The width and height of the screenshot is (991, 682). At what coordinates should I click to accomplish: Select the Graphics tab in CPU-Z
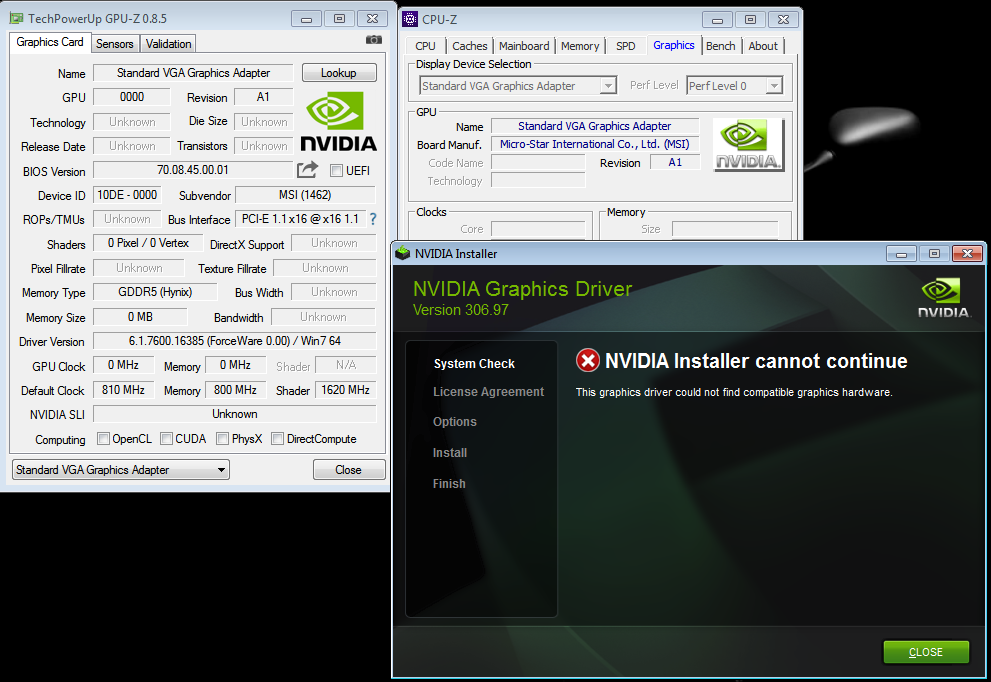(x=674, y=45)
